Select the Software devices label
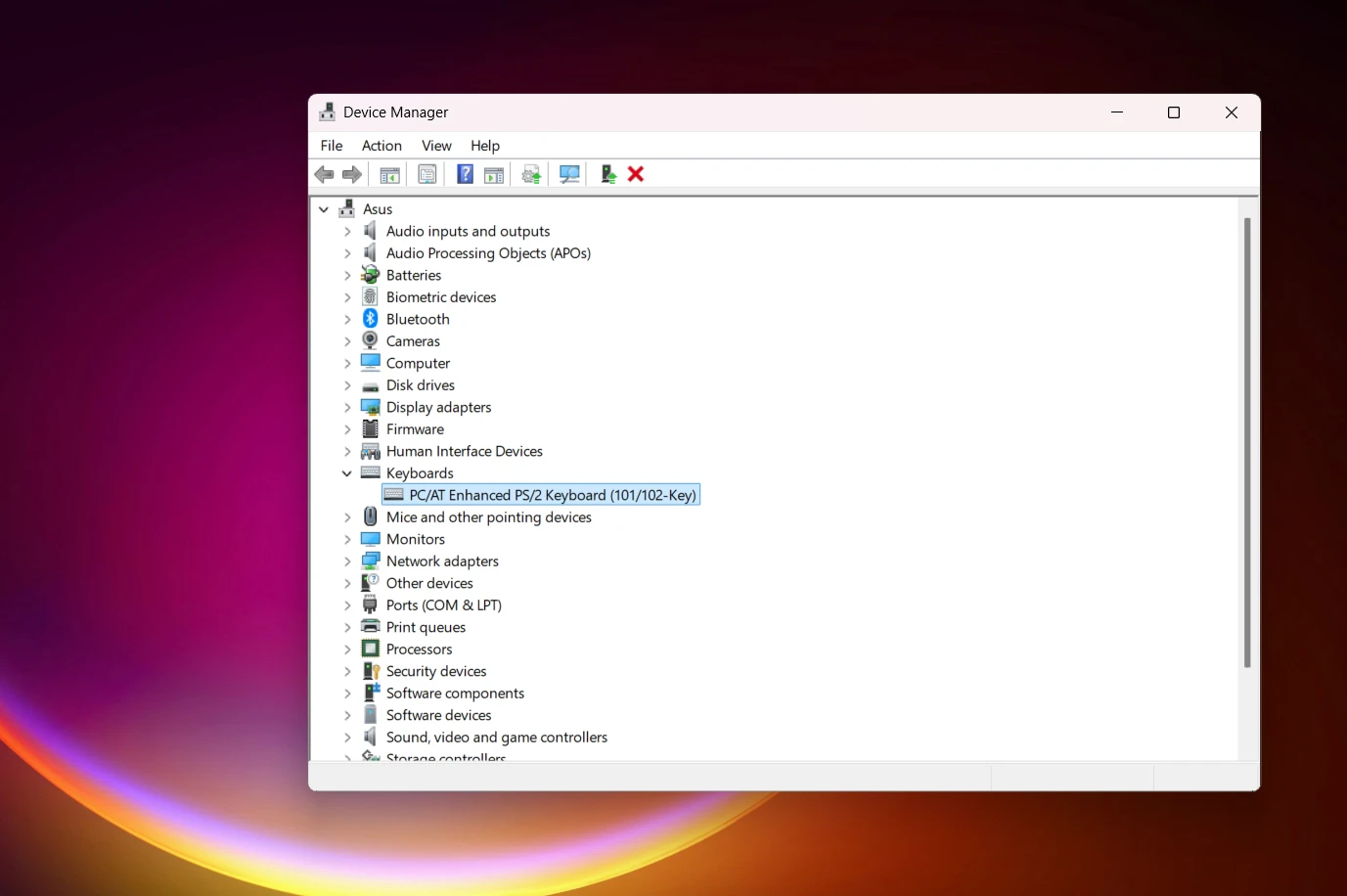The width and height of the screenshot is (1347, 896). coord(438,715)
